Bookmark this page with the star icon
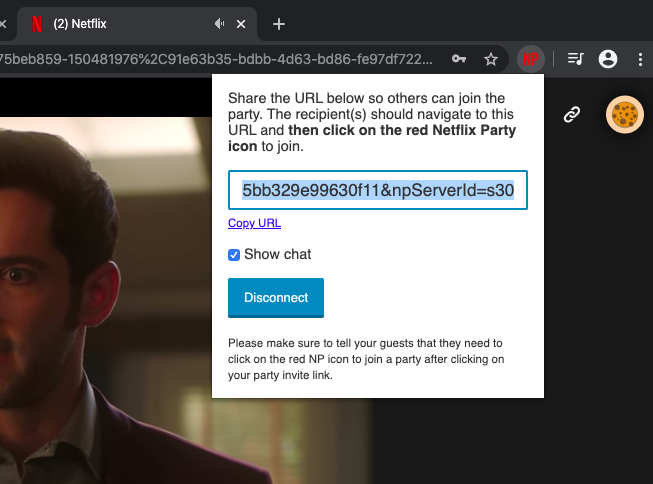 click(x=491, y=59)
